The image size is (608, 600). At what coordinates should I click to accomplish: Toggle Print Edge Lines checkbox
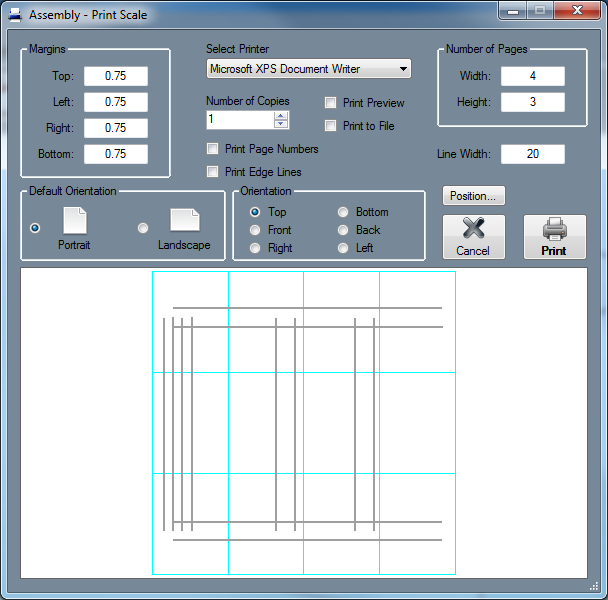pos(212,171)
